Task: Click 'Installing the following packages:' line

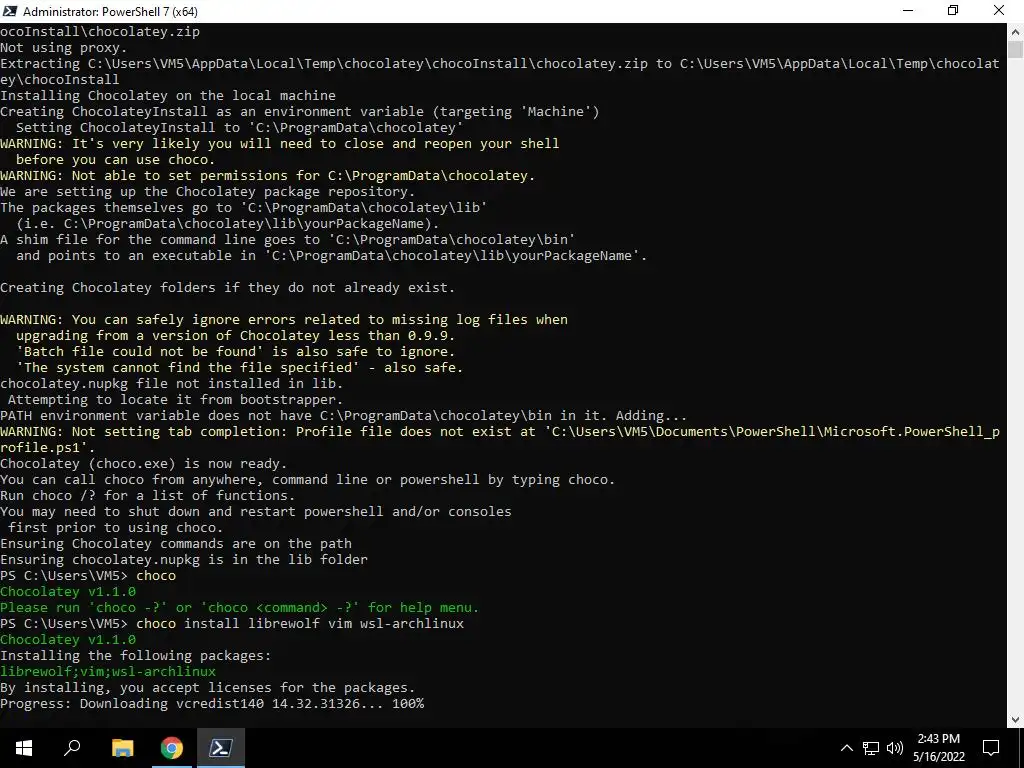Action: [135, 656]
